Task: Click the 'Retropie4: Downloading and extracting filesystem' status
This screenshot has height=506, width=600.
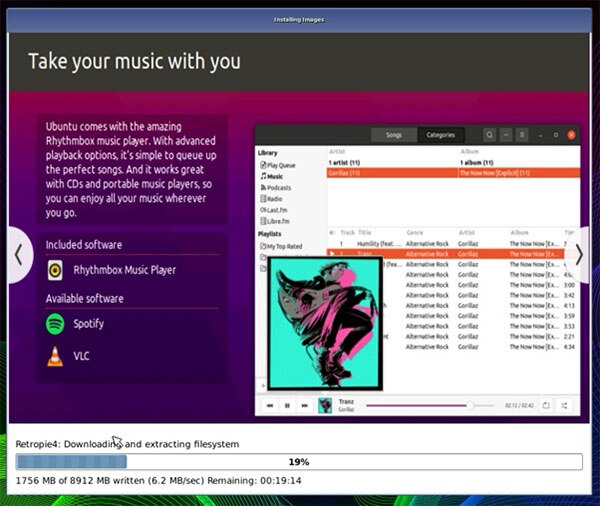Action: click(x=127, y=444)
